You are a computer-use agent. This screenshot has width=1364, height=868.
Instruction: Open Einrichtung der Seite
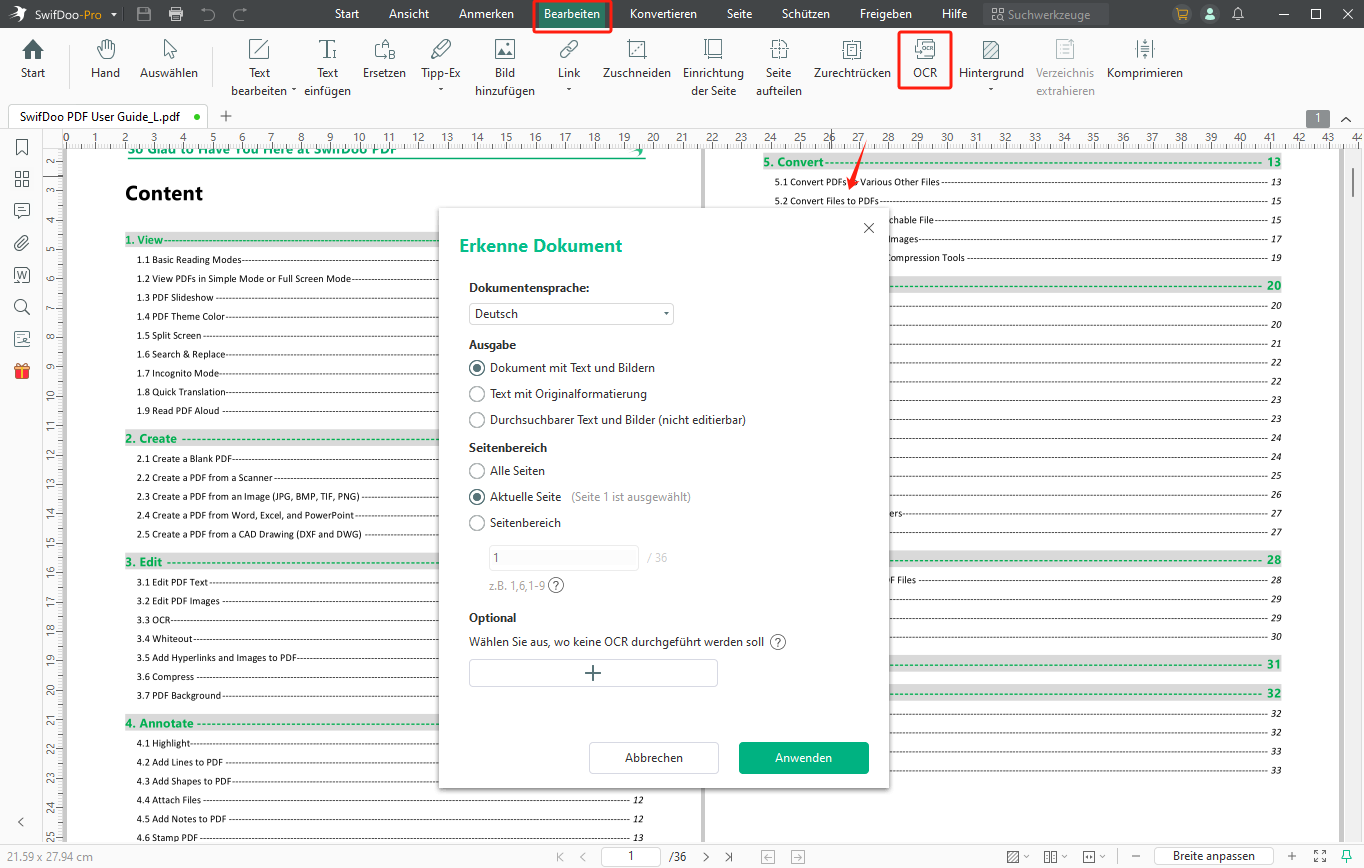coord(713,68)
